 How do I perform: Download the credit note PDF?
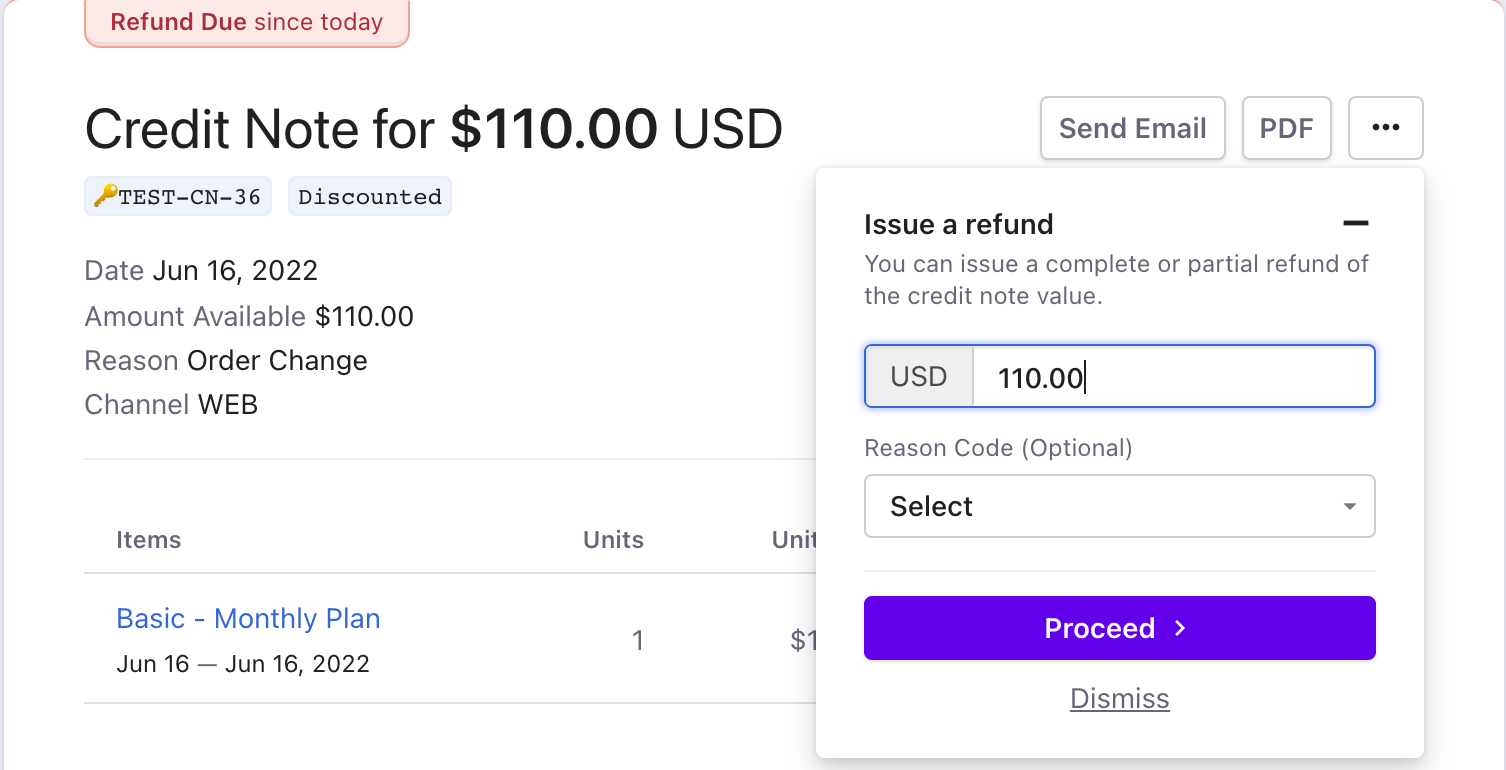click(1286, 128)
